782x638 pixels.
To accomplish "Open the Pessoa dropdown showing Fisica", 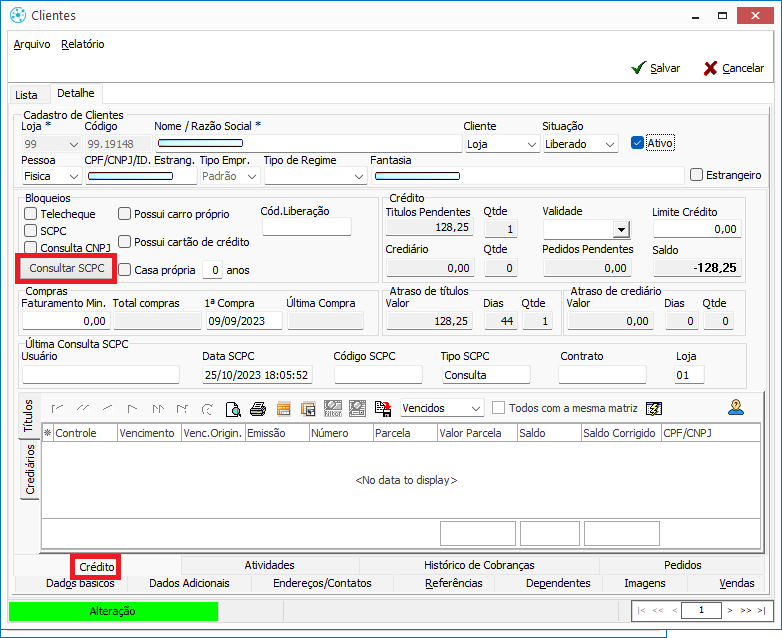I will pos(74,176).
